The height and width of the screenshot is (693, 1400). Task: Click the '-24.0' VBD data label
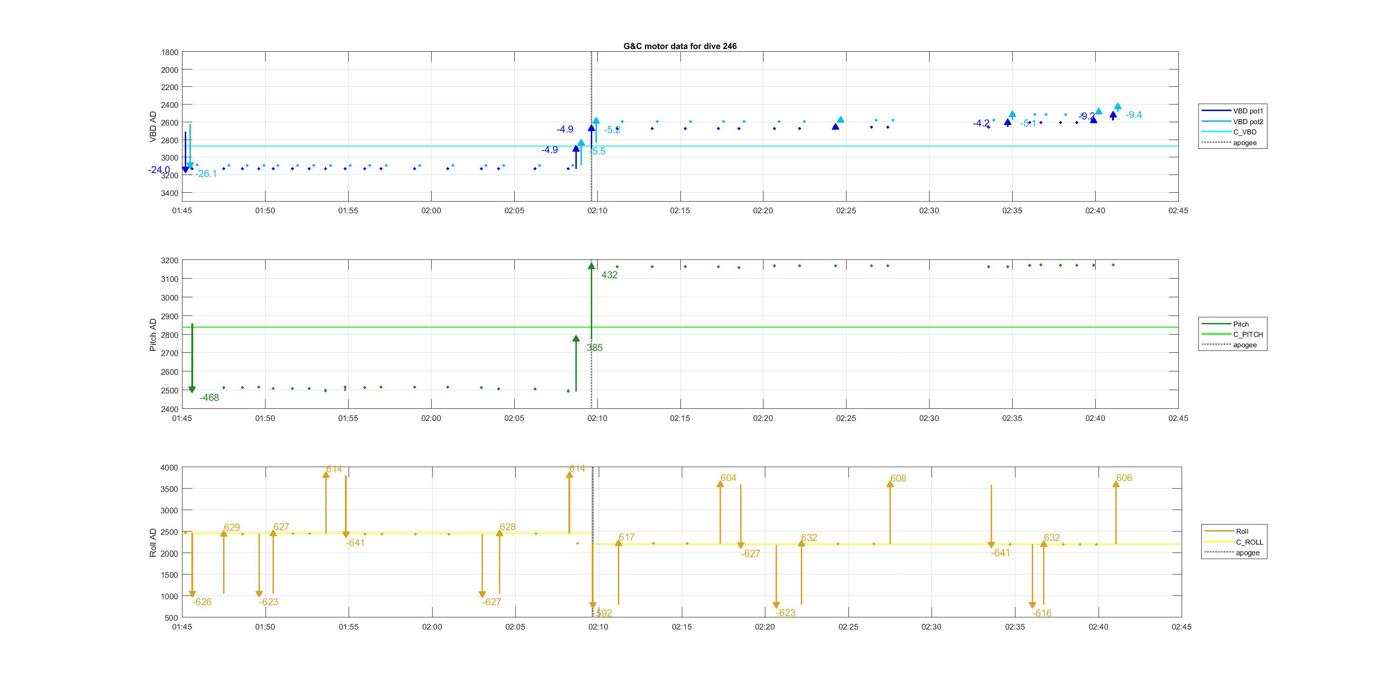[159, 170]
